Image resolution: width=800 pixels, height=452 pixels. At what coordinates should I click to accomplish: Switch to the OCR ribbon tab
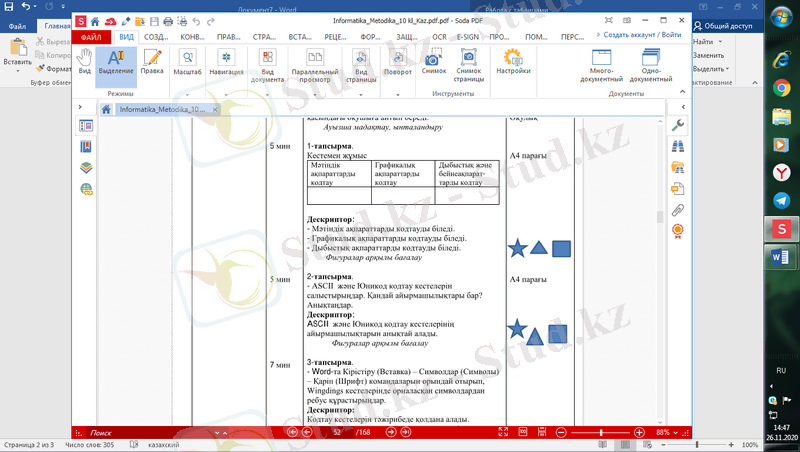tap(438, 37)
